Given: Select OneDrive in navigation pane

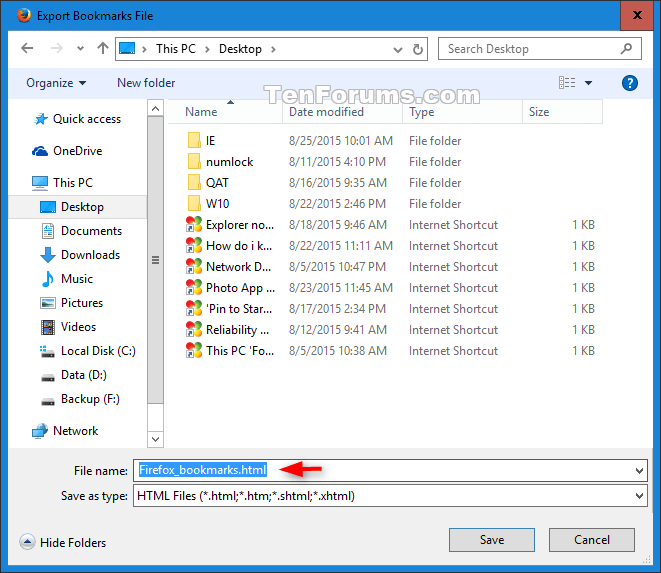Looking at the screenshot, I should pyautogui.click(x=67, y=151).
